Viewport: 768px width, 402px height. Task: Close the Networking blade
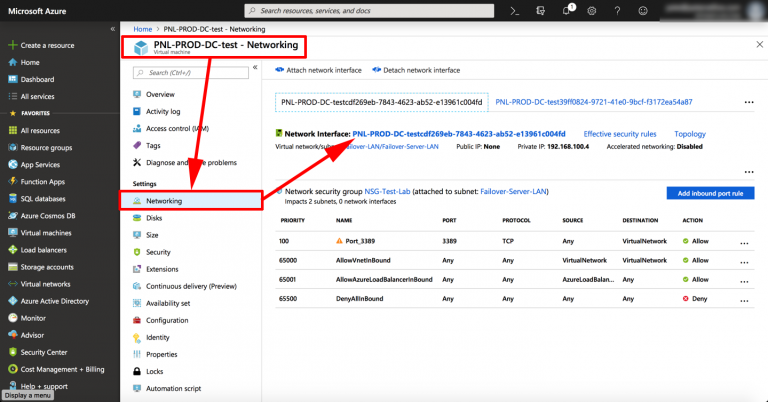(x=759, y=45)
